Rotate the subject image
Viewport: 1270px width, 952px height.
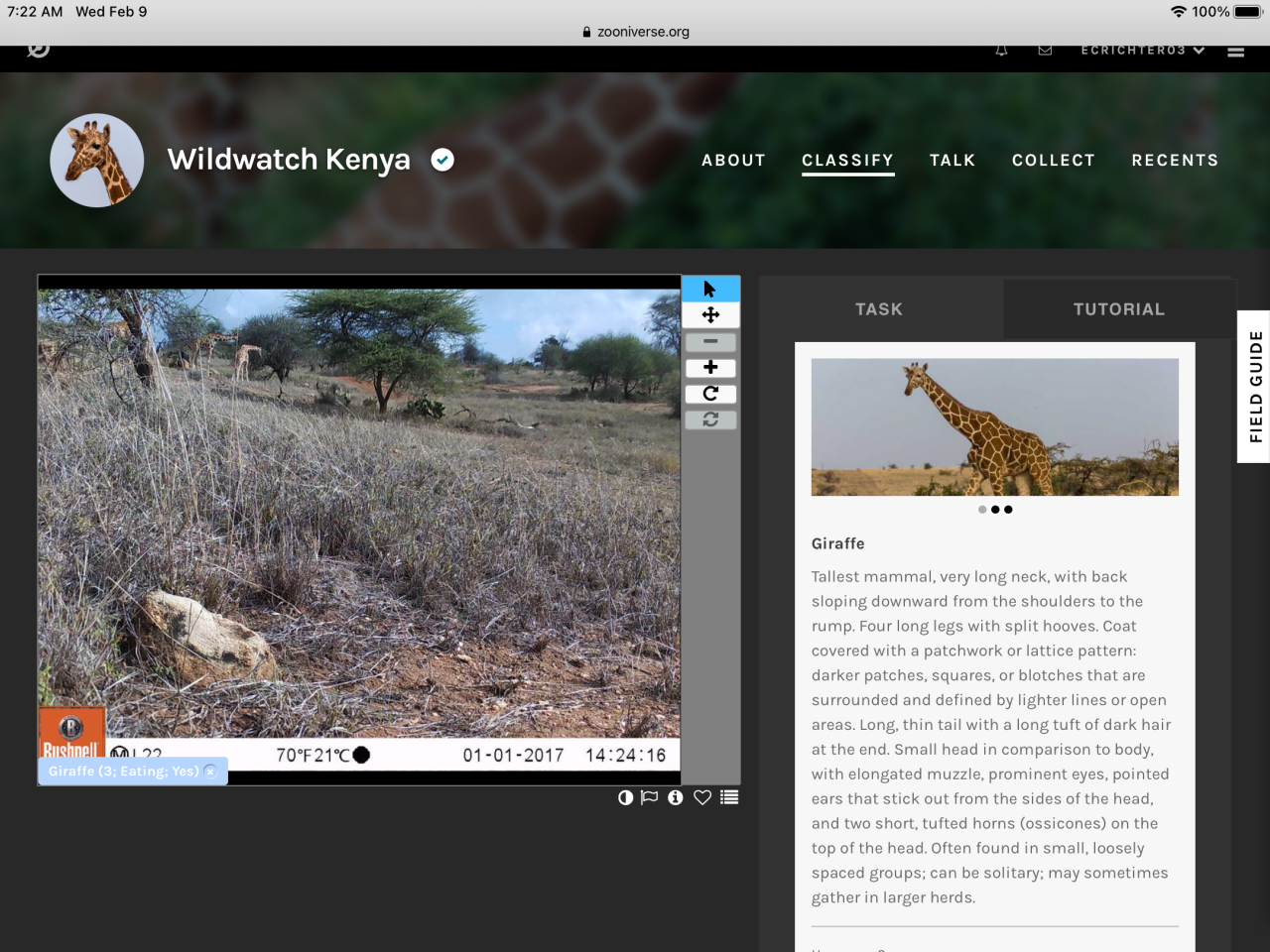point(710,394)
